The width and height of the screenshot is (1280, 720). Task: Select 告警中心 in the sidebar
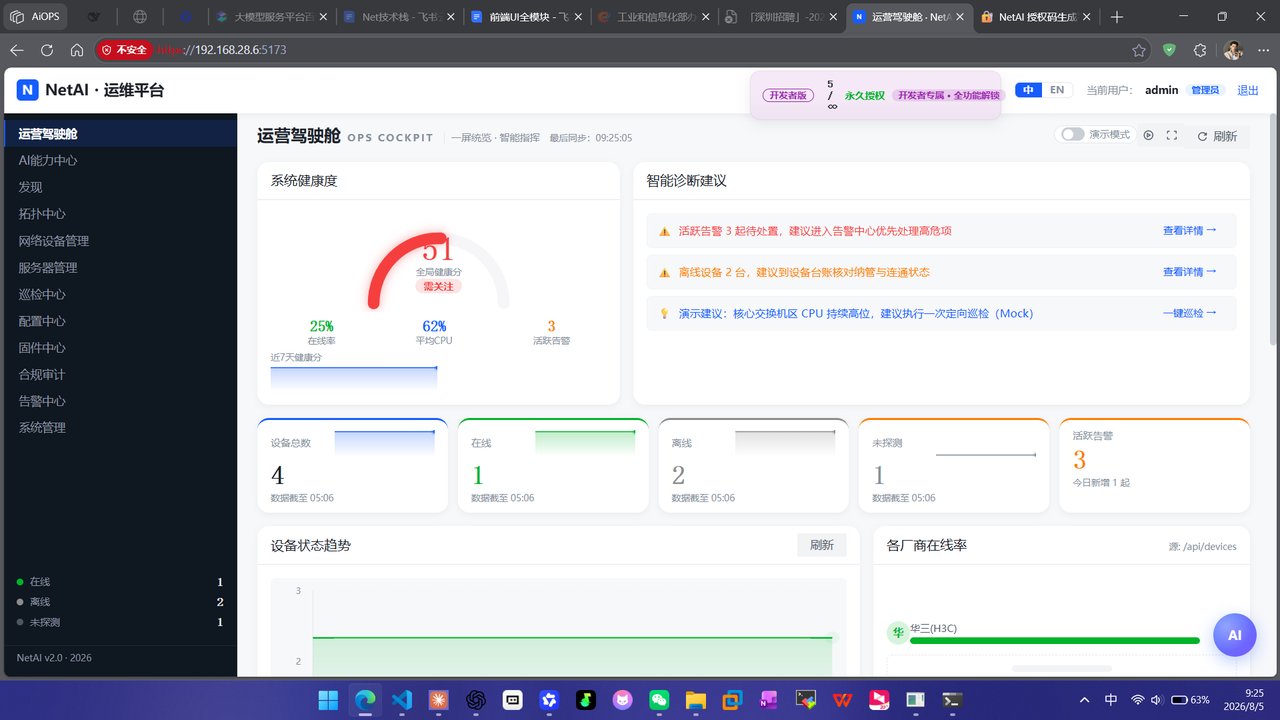pos(119,401)
